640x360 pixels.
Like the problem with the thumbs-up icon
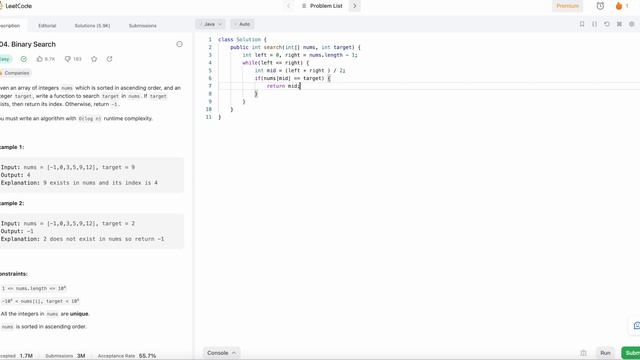click(x=40, y=59)
